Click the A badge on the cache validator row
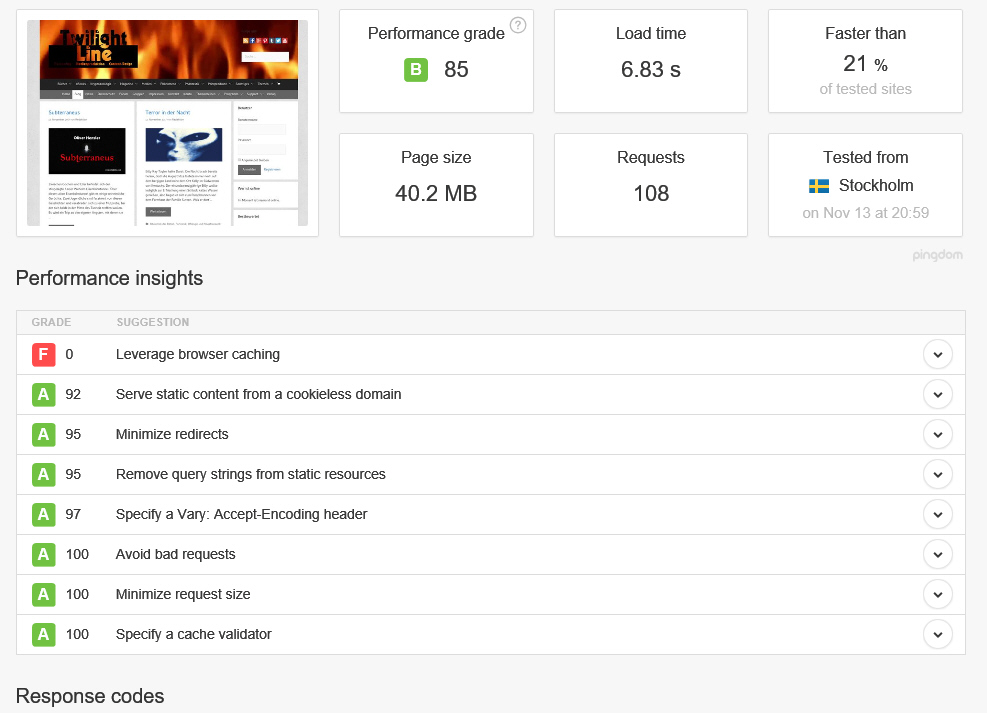 click(43, 634)
